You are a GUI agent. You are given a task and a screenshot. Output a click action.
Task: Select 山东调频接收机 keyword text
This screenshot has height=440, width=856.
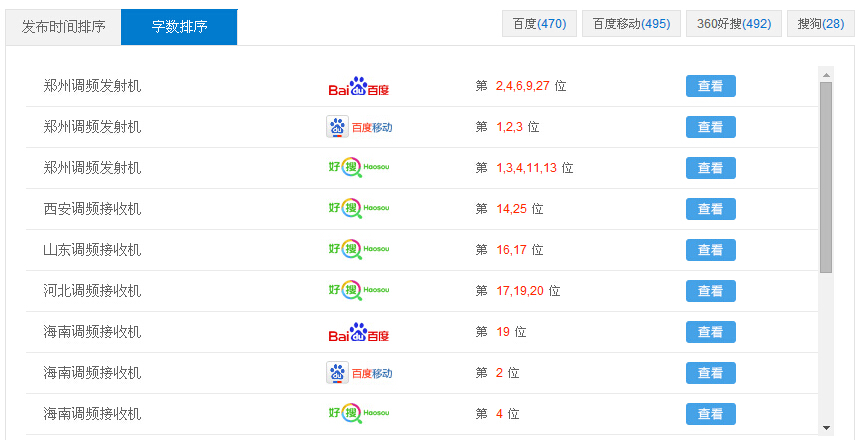click(x=92, y=250)
